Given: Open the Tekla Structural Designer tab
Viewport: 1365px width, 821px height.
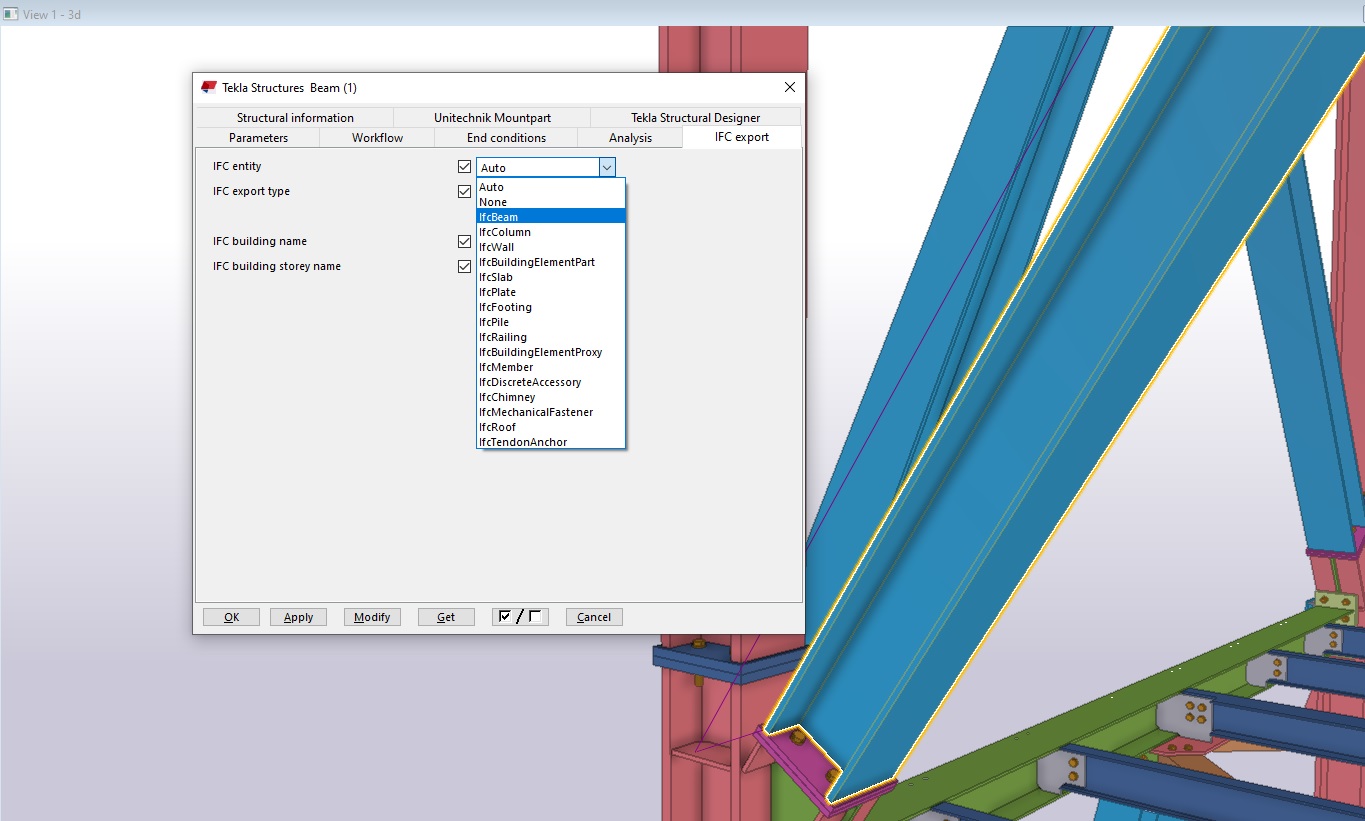Looking at the screenshot, I should [x=695, y=117].
